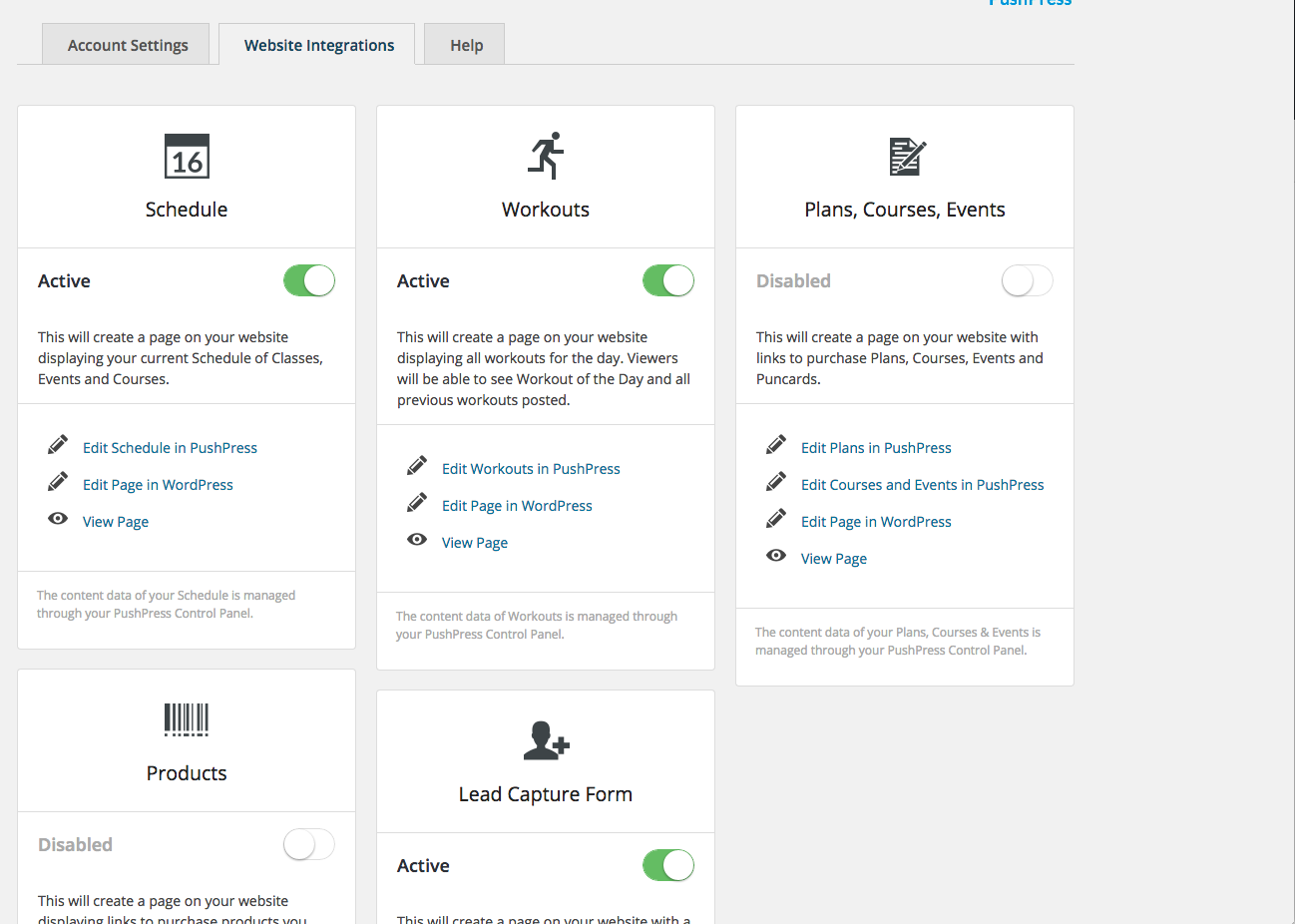Disable the Schedule integration toggle

pyautogui.click(x=309, y=280)
